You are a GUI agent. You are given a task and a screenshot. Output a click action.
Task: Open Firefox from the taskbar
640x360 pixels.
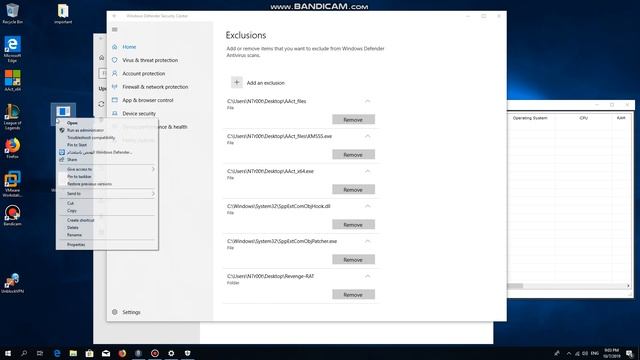(122, 353)
